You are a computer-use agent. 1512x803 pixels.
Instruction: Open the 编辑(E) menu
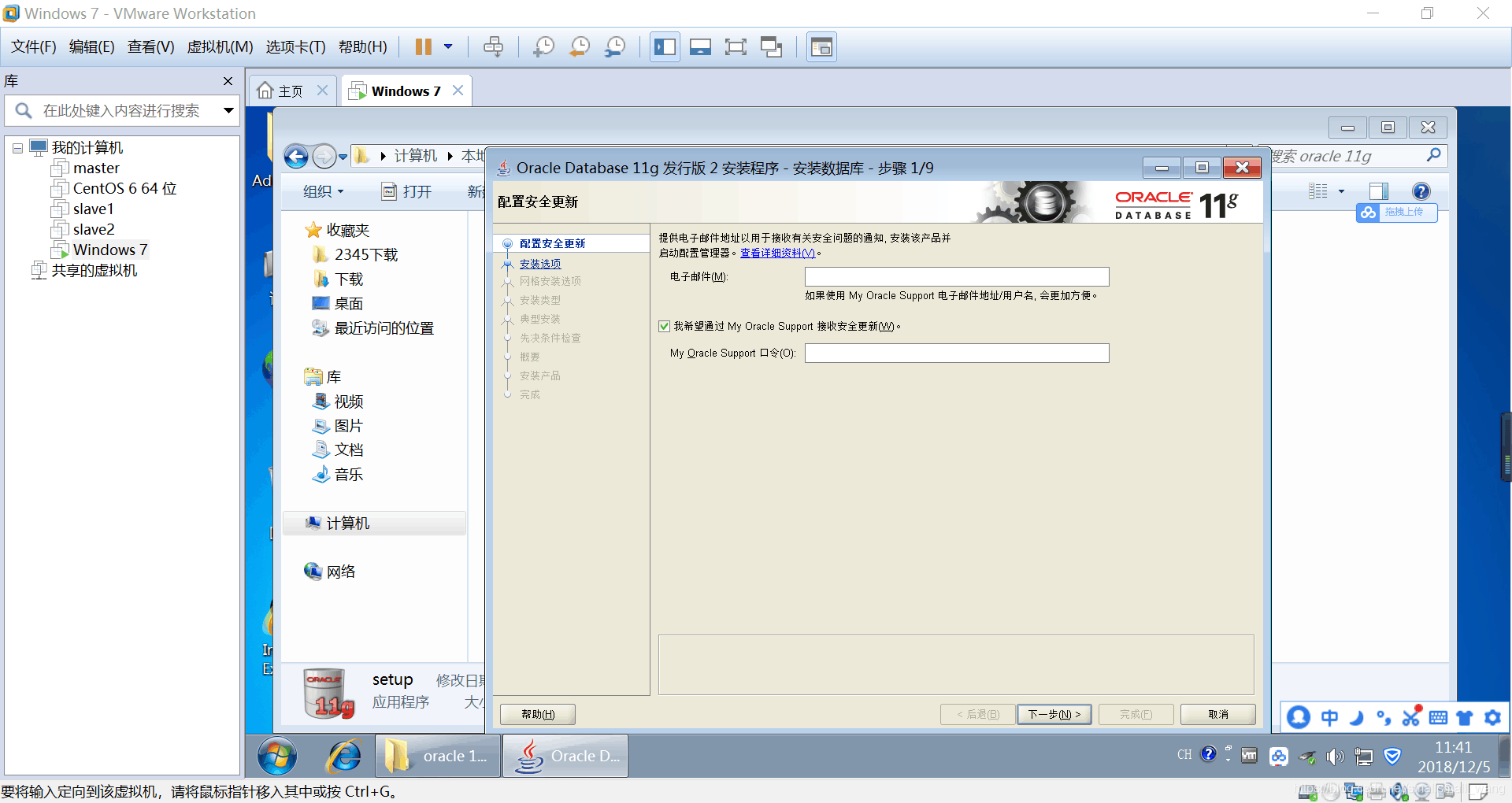pos(92,47)
